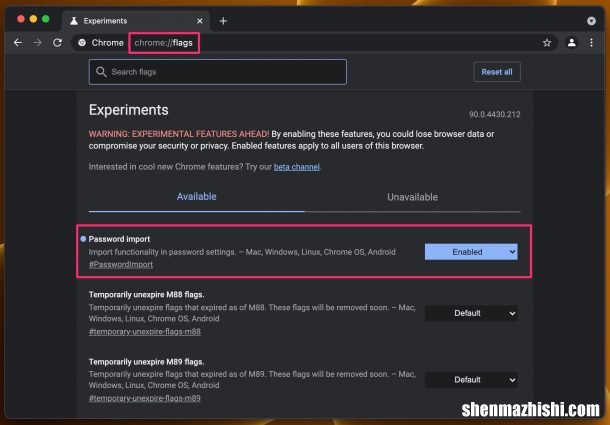Open #temporary-unexpire-flags-m89 link

[x=145, y=398]
